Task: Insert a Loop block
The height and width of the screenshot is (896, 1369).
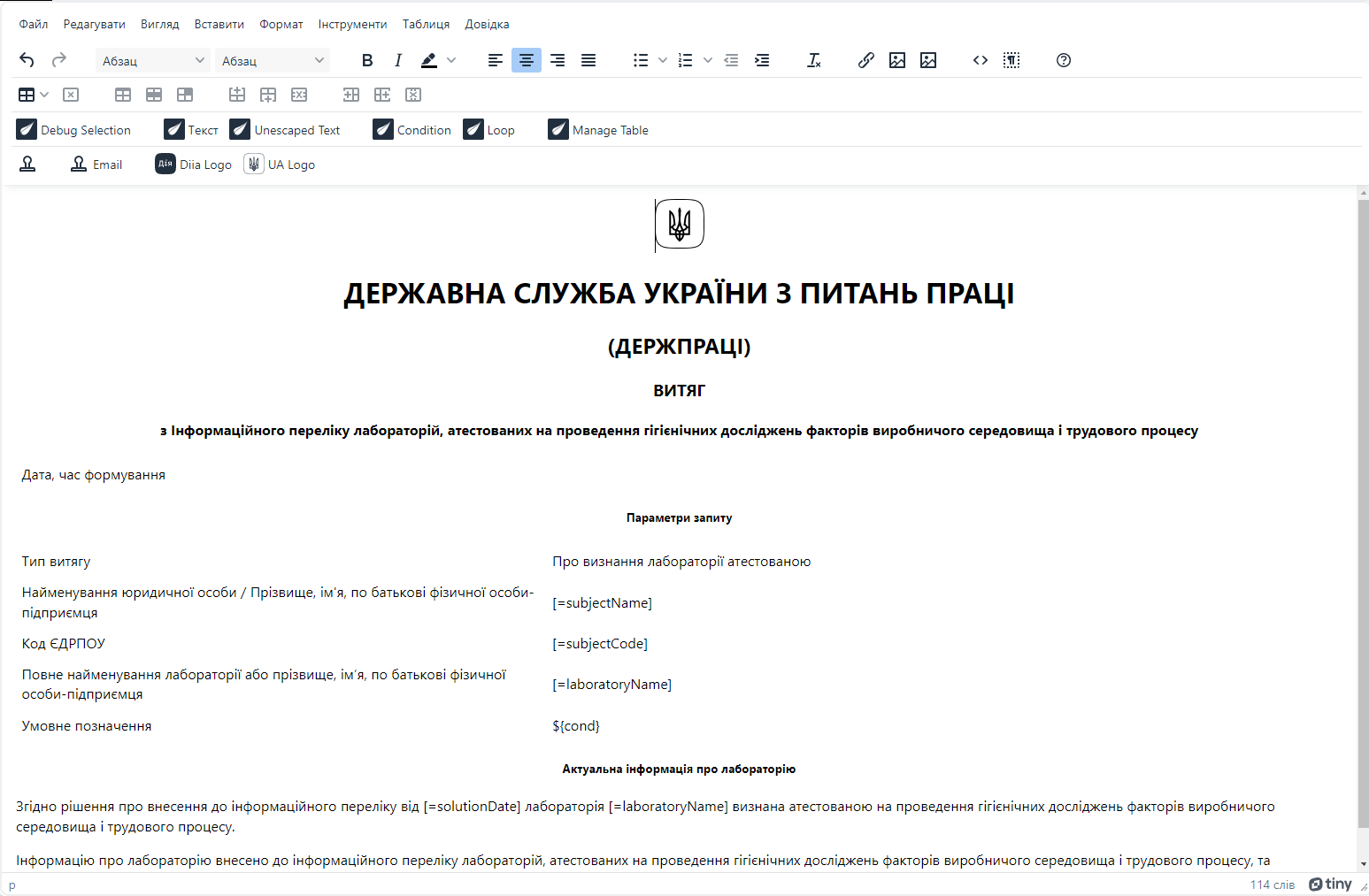Action: pos(489,130)
